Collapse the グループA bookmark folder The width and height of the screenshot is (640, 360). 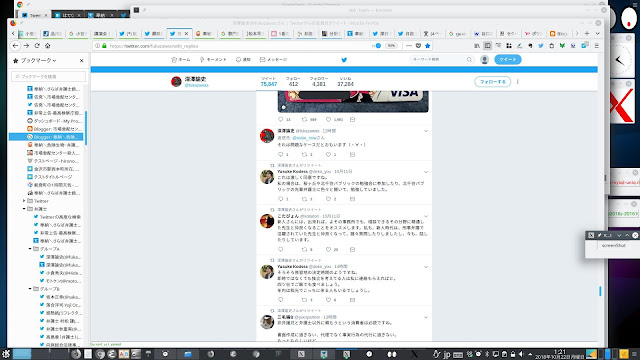(x=30, y=249)
